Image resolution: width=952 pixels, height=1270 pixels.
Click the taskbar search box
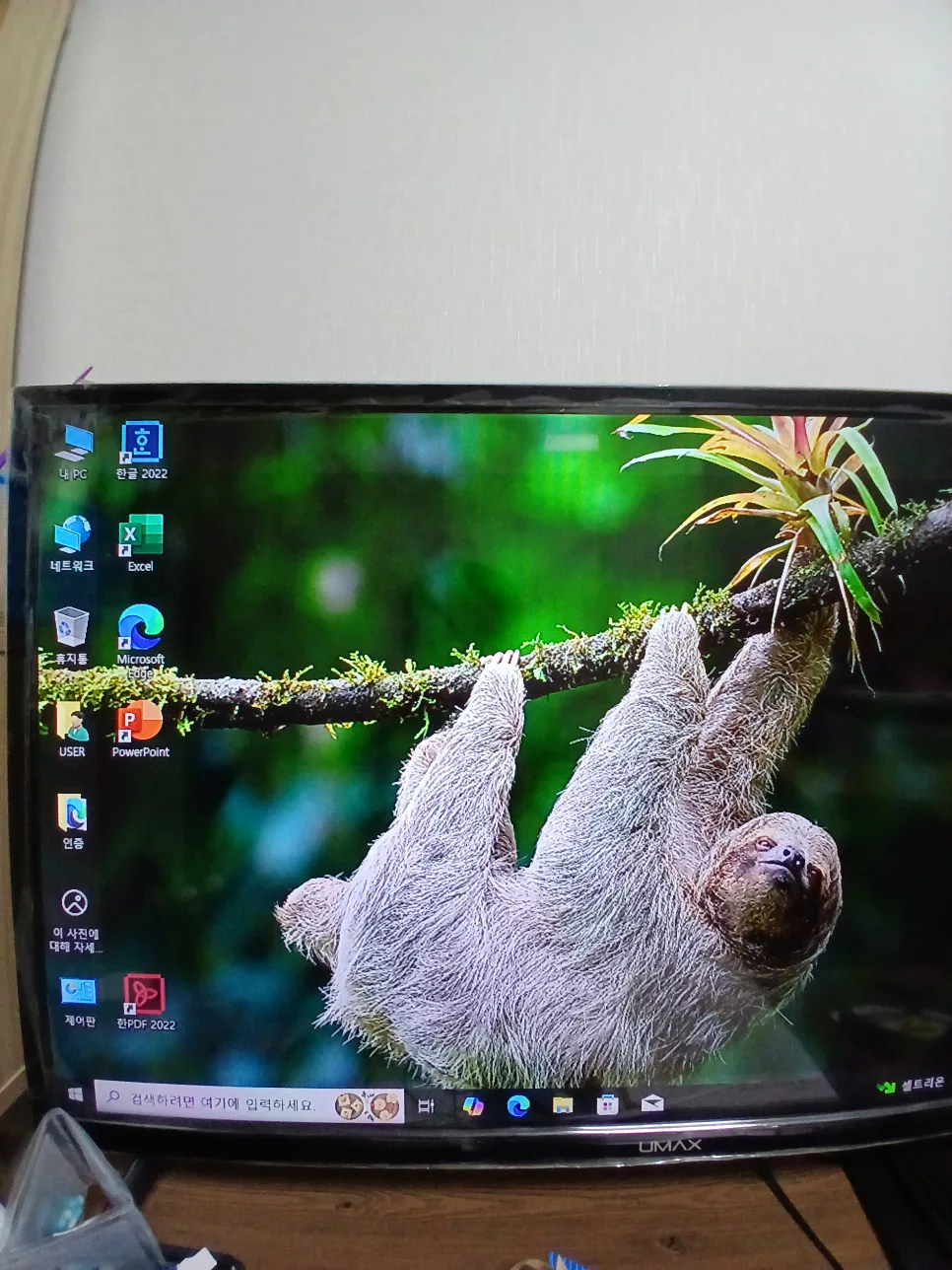click(x=227, y=1102)
